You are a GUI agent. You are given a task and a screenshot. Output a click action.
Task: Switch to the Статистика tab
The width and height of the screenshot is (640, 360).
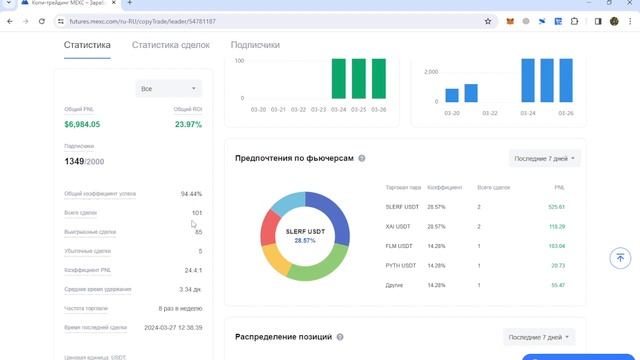pyautogui.click(x=87, y=45)
